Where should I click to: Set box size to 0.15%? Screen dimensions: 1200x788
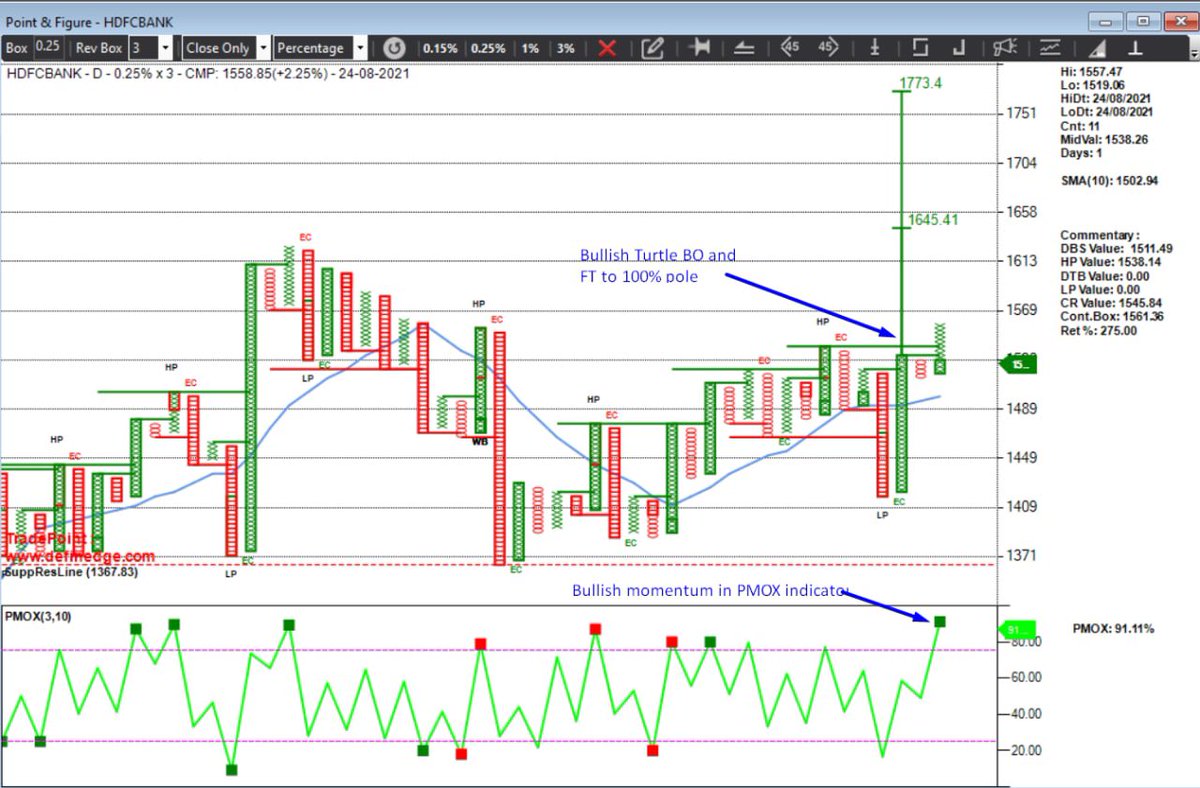click(x=440, y=48)
